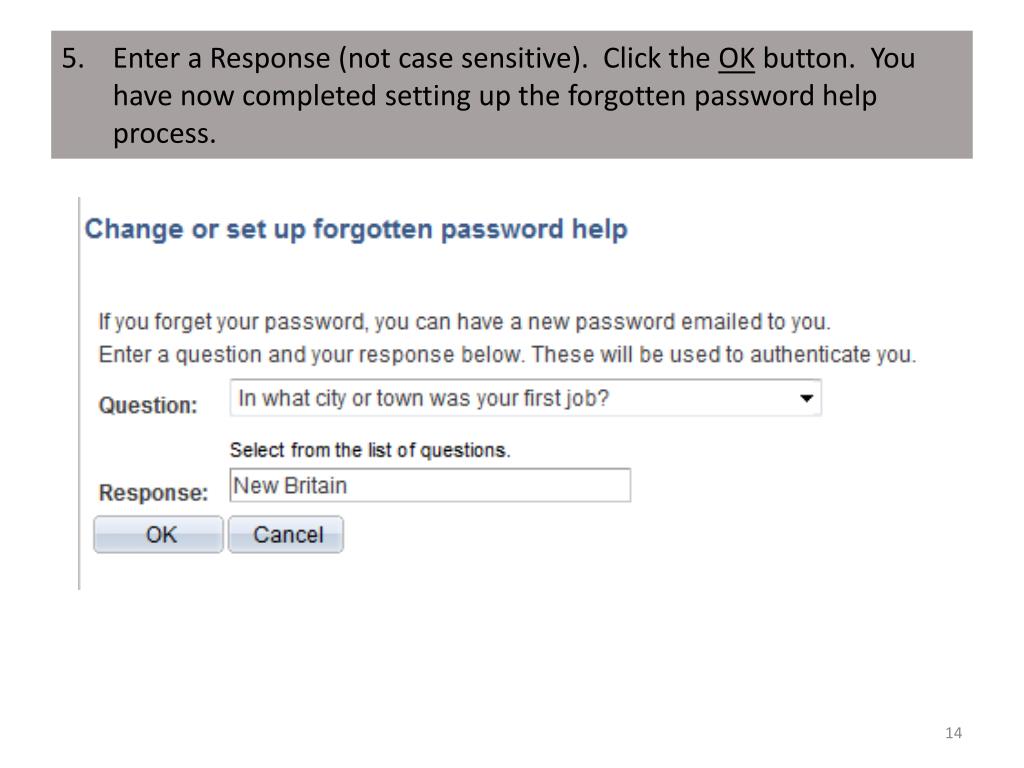Viewport: 1024px width, 768px height.
Task: Click the Cancel button
Action: click(286, 535)
